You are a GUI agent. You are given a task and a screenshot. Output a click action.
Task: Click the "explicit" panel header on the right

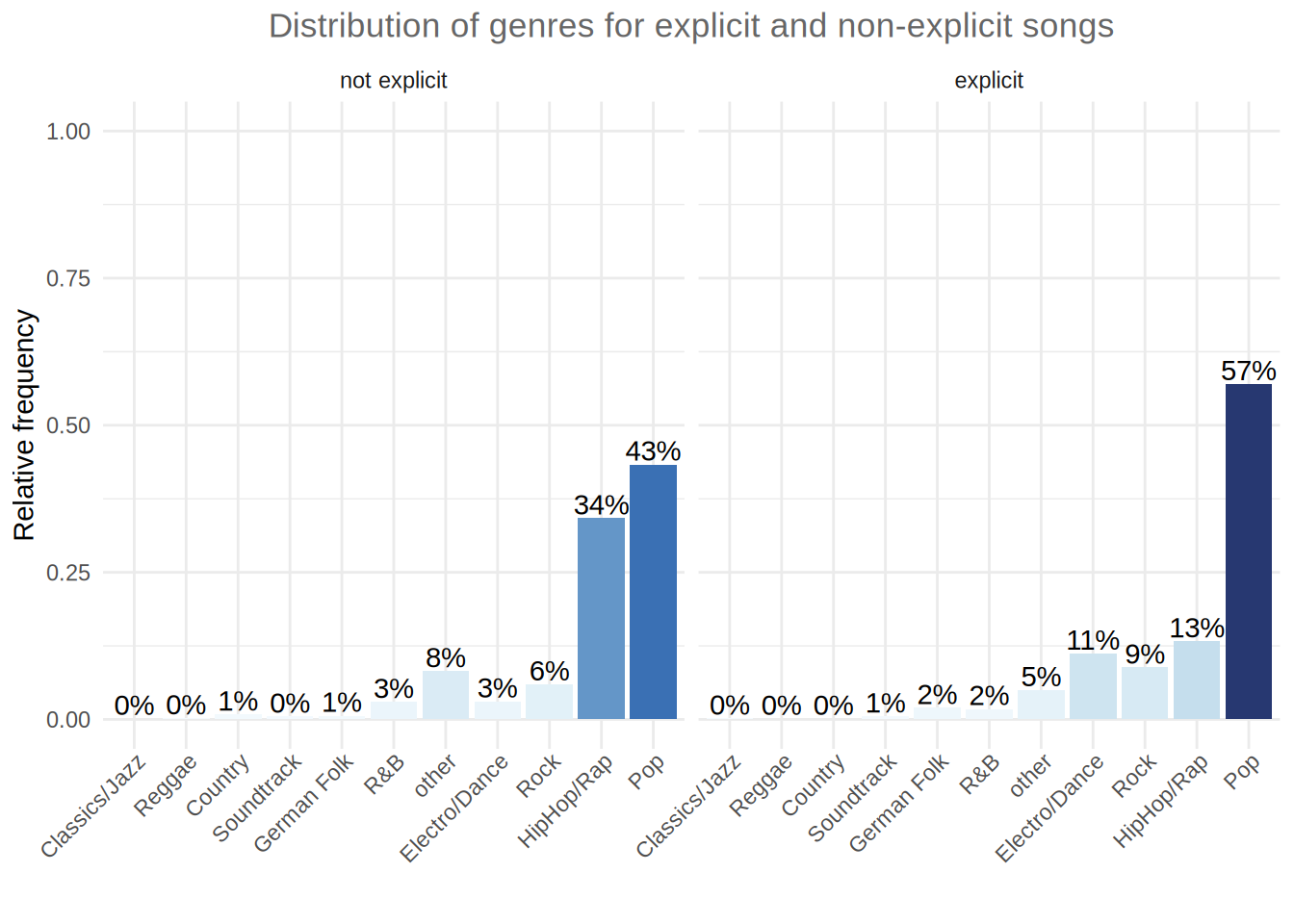989,81
